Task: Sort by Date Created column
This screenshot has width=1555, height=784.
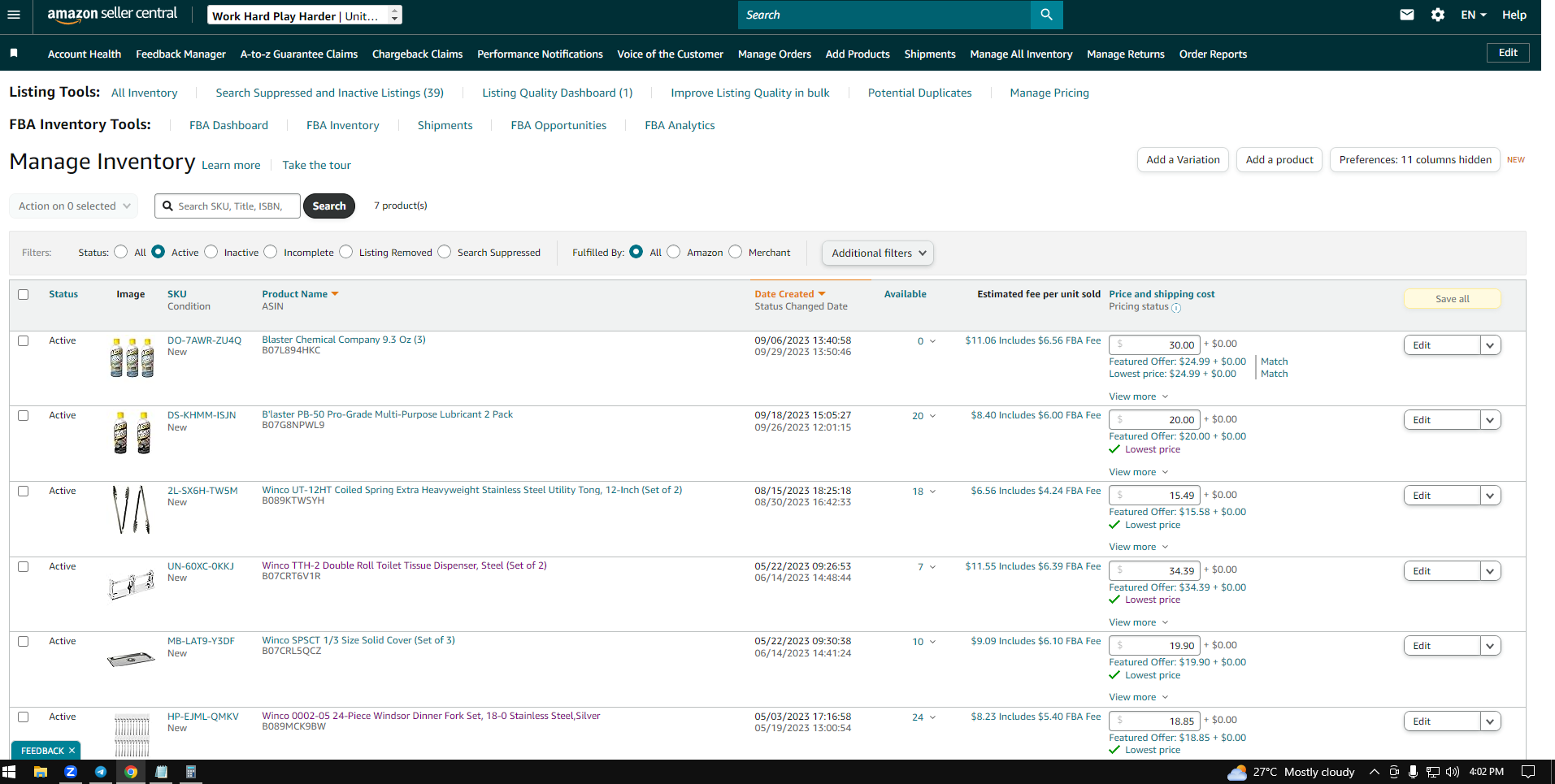Action: pyautogui.click(x=789, y=294)
